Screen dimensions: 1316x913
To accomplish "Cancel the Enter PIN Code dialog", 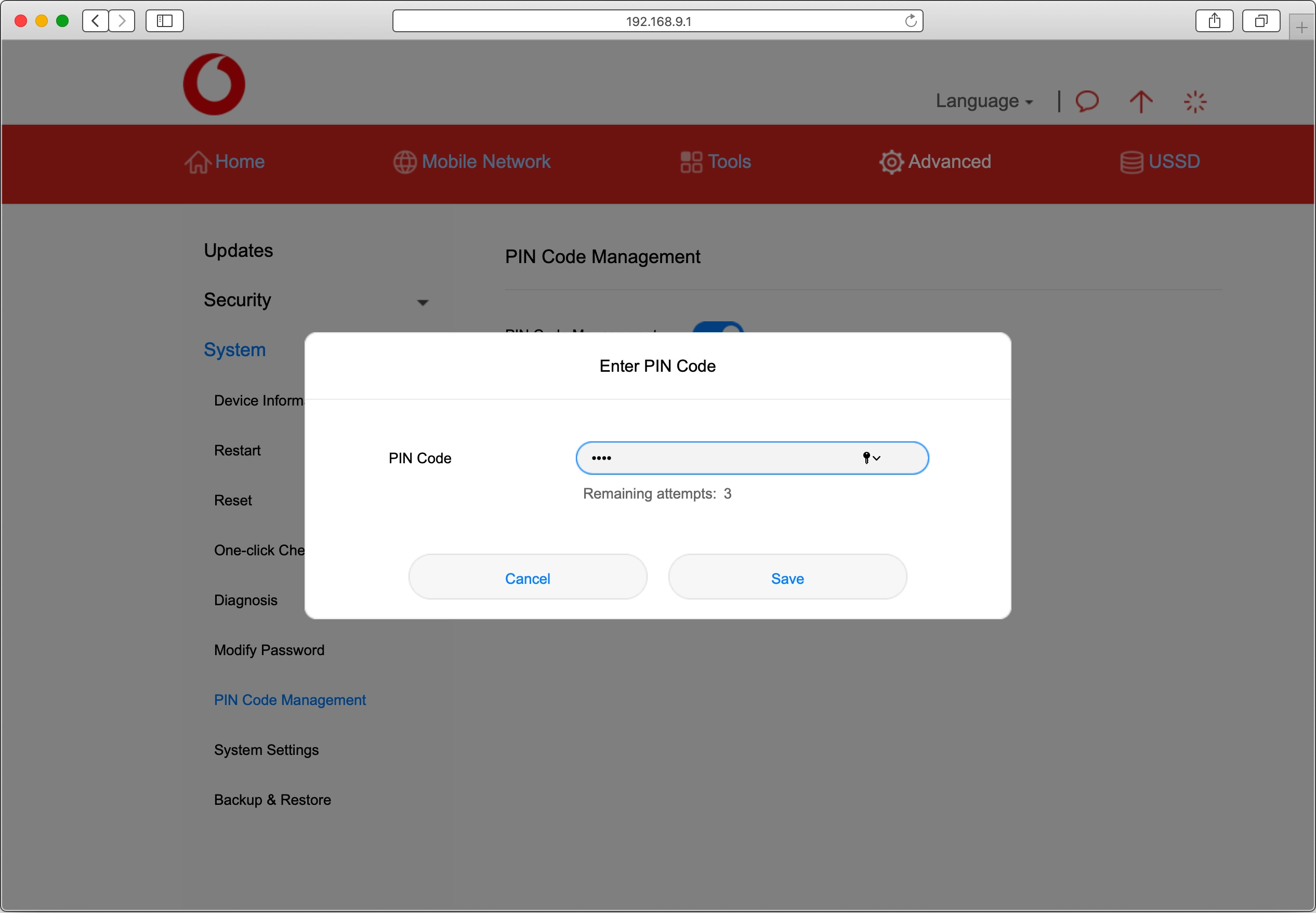I will coord(527,578).
